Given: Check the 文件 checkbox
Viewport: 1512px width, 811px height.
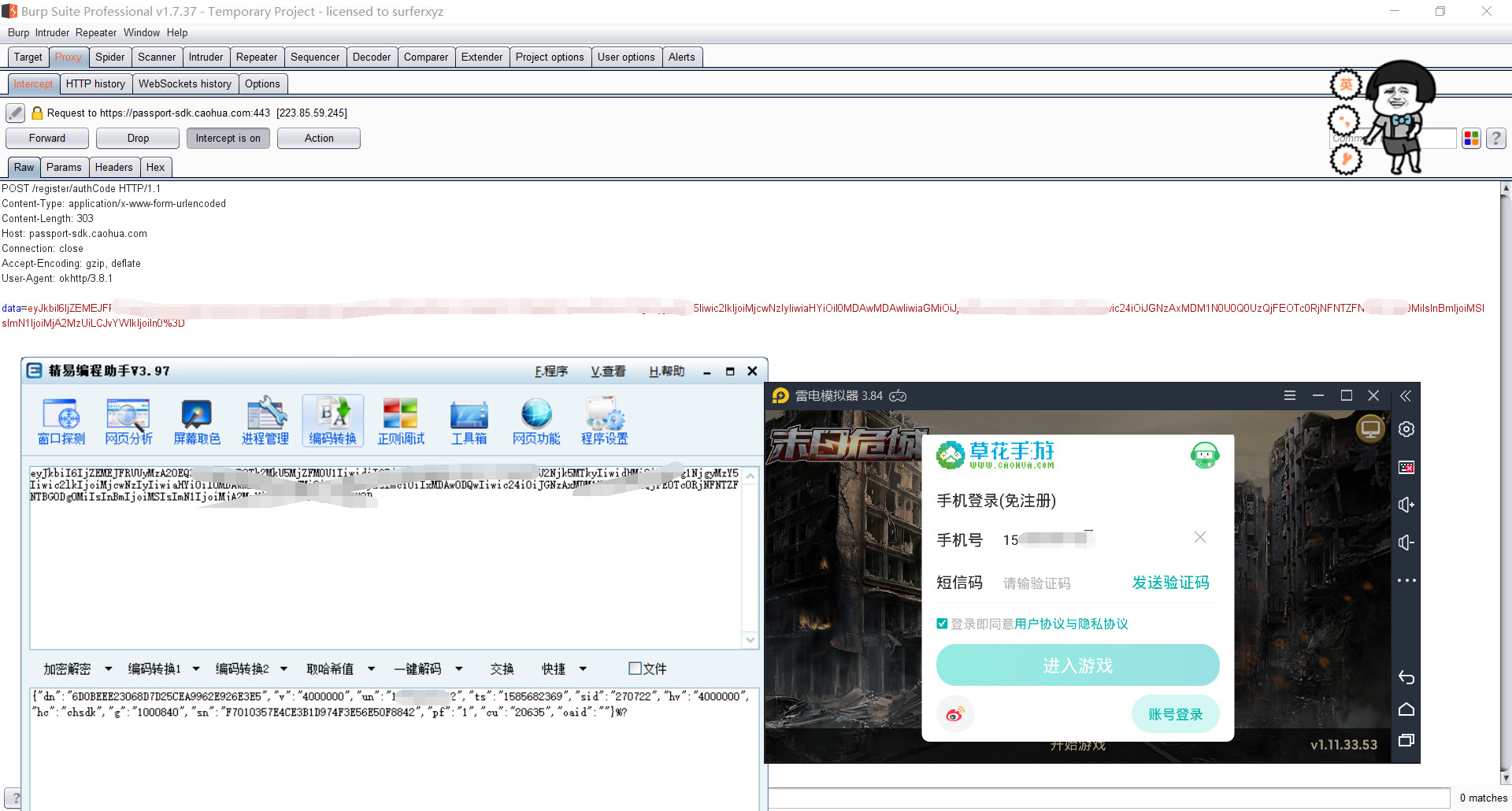Looking at the screenshot, I should [x=635, y=668].
